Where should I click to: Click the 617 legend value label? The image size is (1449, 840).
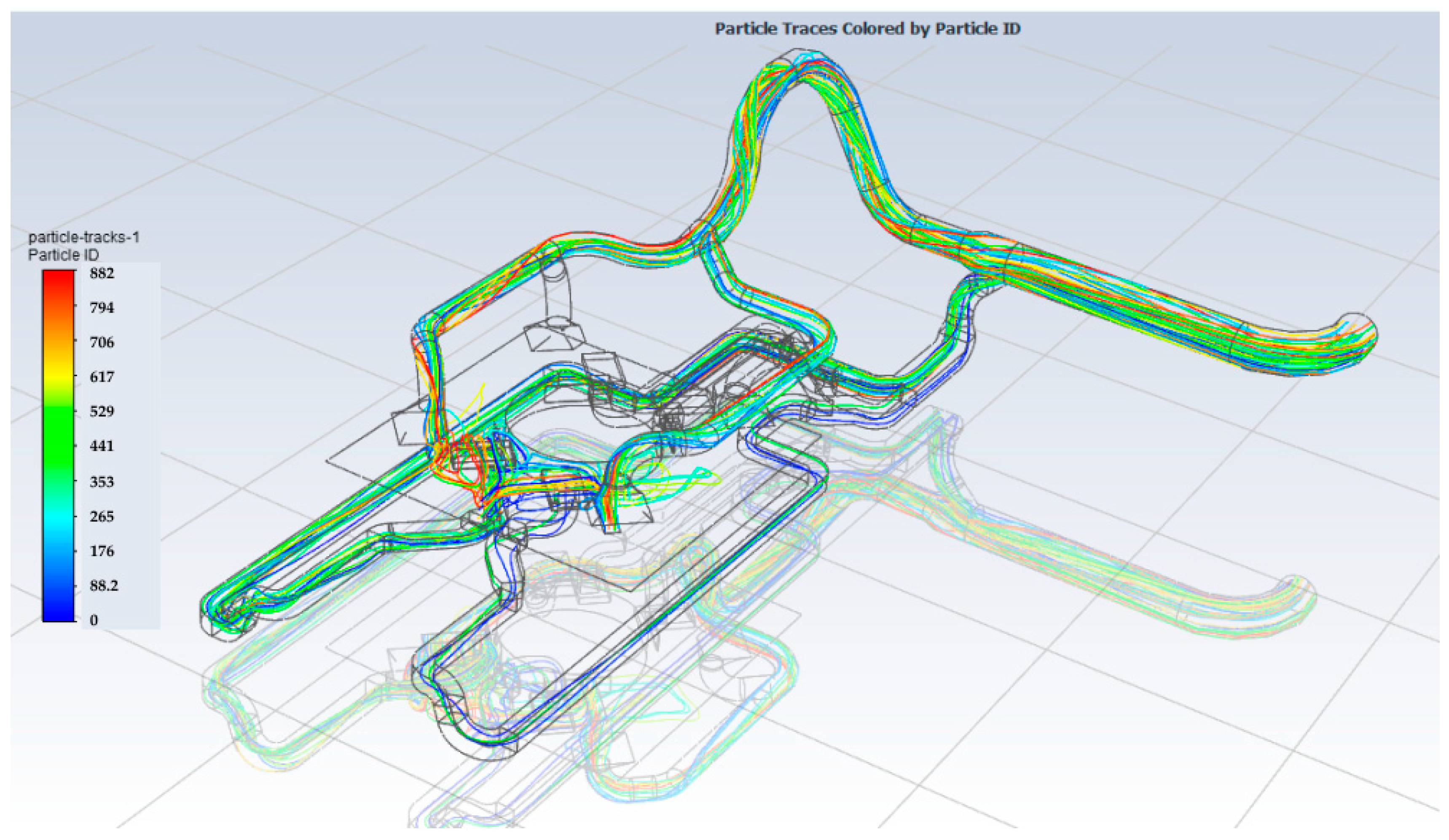[x=102, y=377]
